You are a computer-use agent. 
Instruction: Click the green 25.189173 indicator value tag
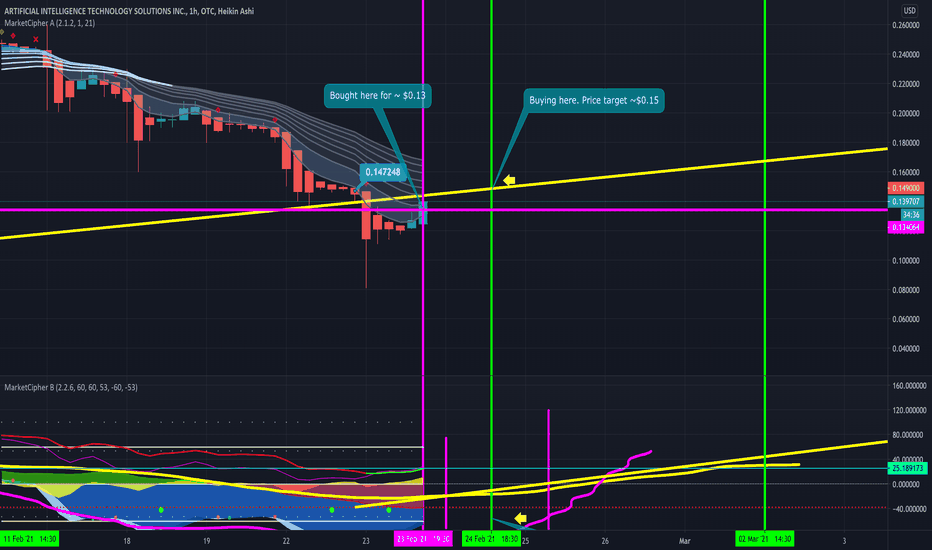tap(907, 469)
